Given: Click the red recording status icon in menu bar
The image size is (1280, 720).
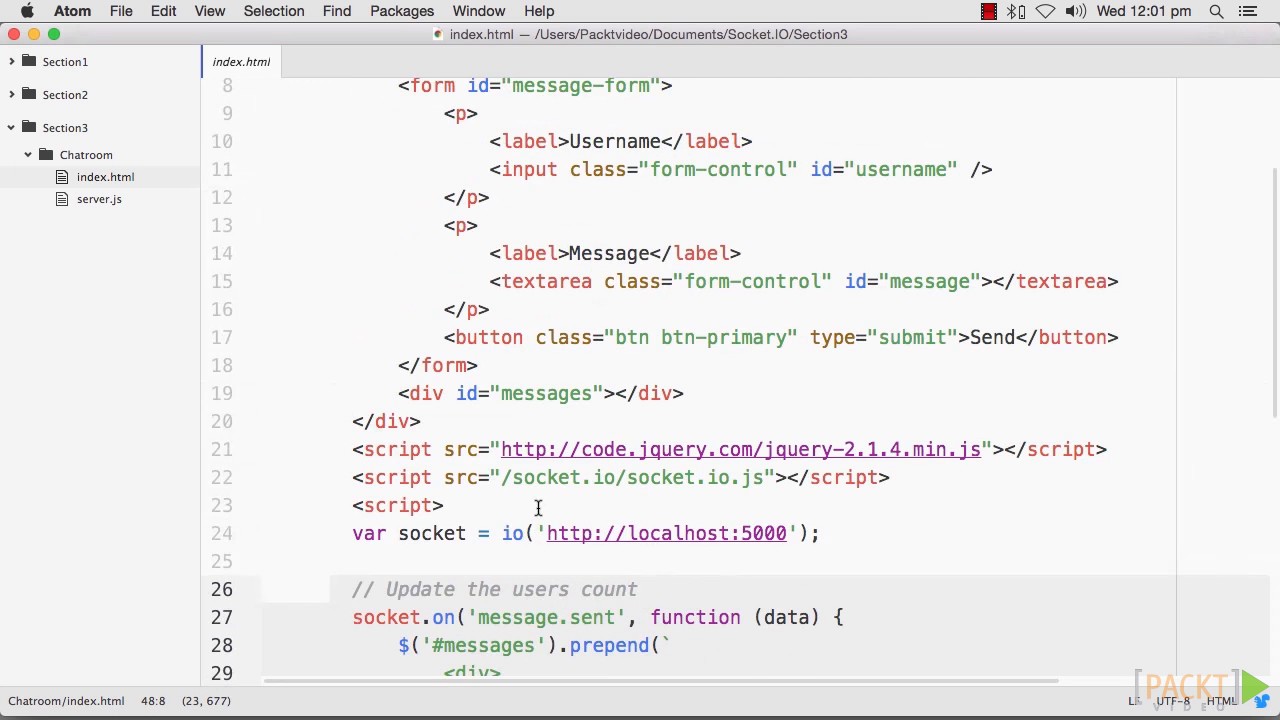Looking at the screenshot, I should click(x=989, y=11).
